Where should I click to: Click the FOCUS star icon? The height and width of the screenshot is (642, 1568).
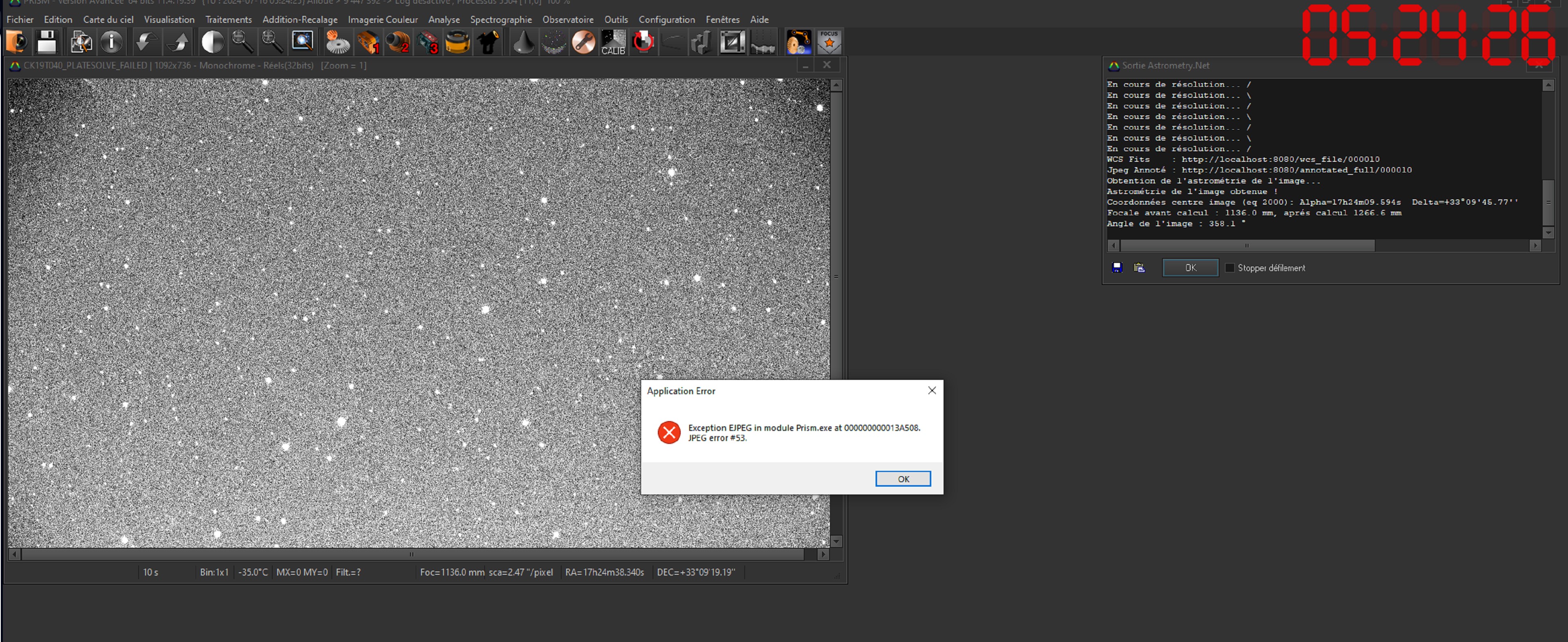(829, 42)
